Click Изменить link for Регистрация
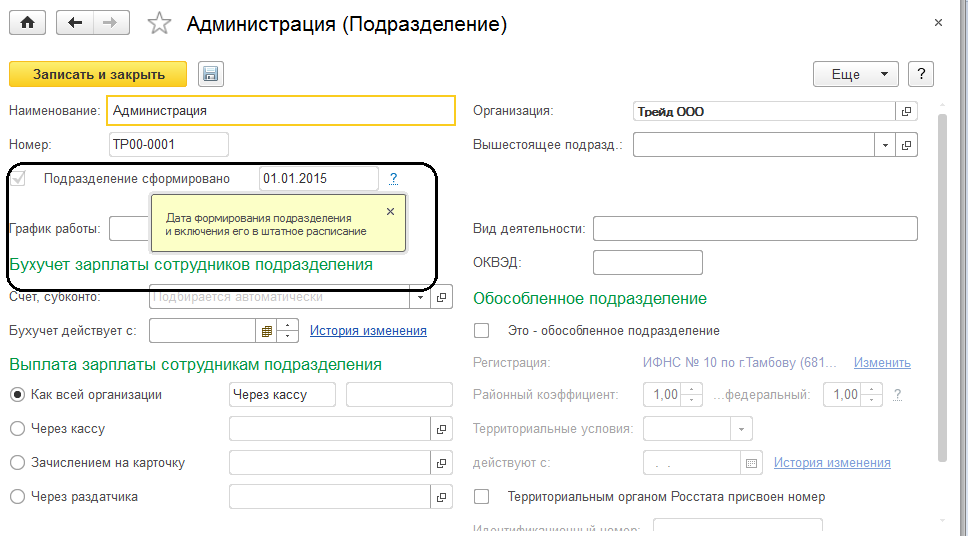Image resolution: width=968 pixels, height=536 pixels. (882, 363)
